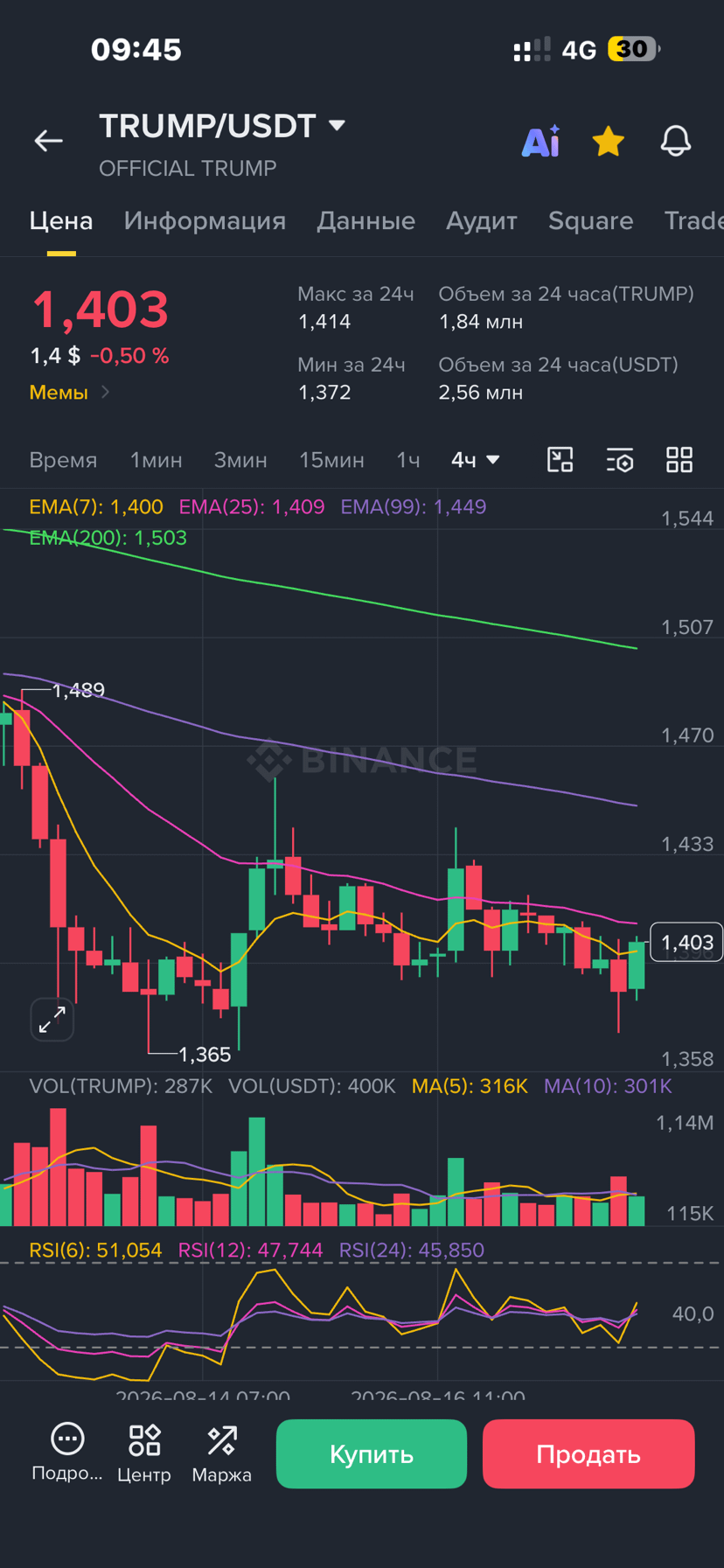Tap the EMA(99) indicator label
724x1568 pixels.
click(x=414, y=507)
